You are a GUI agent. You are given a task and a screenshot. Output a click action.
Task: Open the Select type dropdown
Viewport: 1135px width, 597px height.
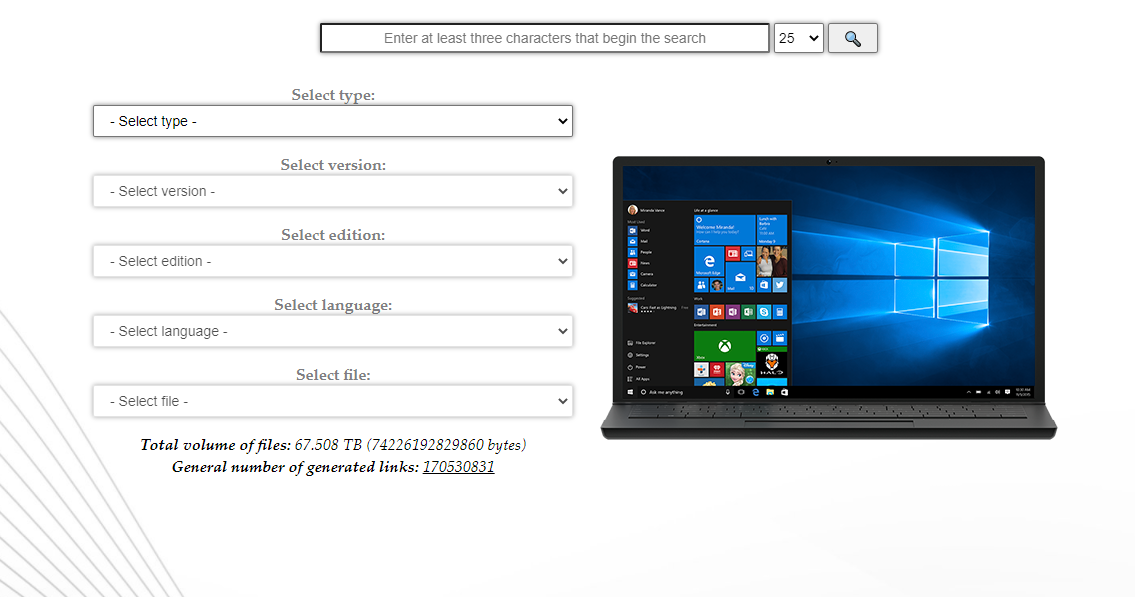pos(333,122)
